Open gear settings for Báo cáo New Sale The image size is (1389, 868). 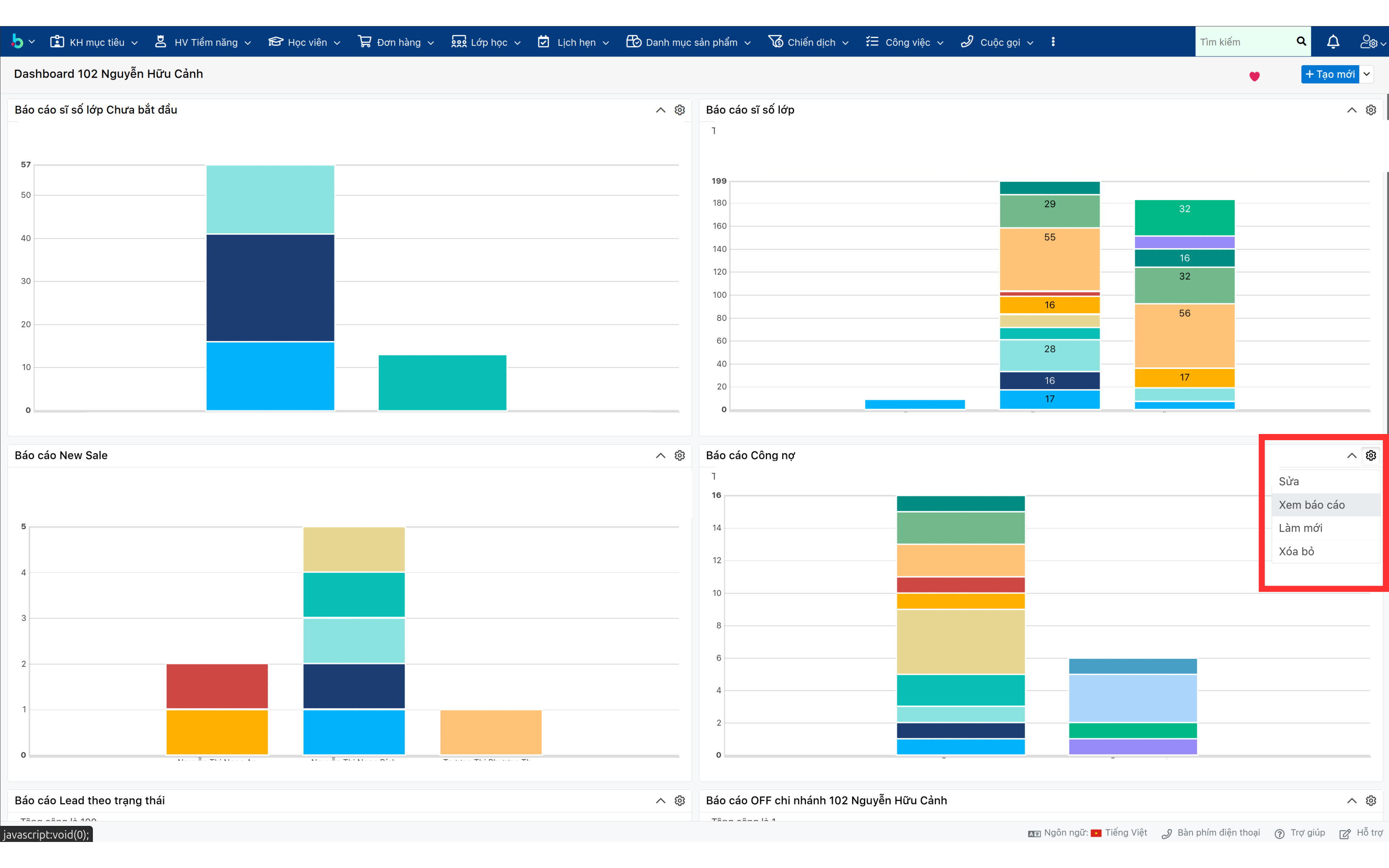click(680, 455)
